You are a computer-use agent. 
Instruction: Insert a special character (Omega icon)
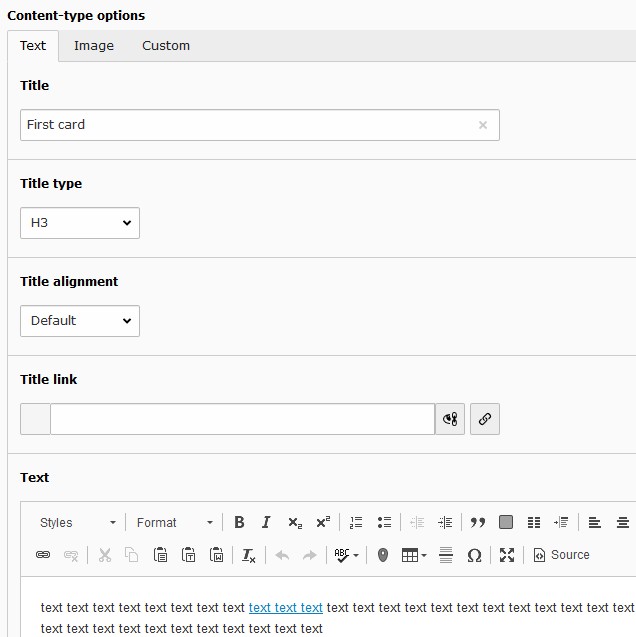474,555
